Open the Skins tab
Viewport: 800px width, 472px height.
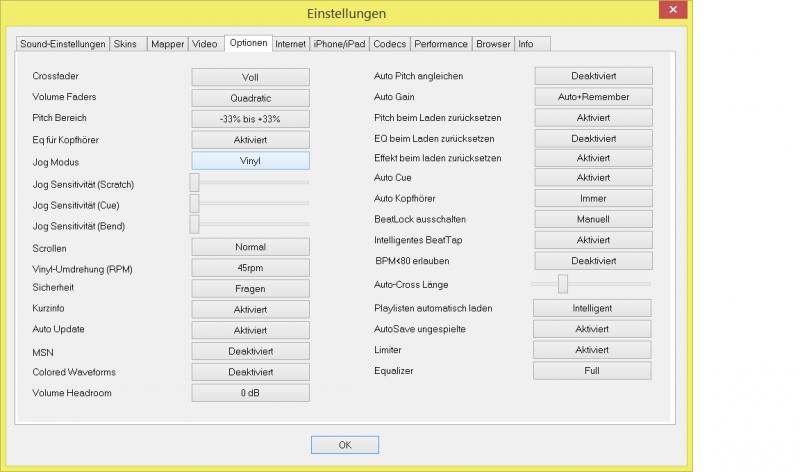coord(125,44)
